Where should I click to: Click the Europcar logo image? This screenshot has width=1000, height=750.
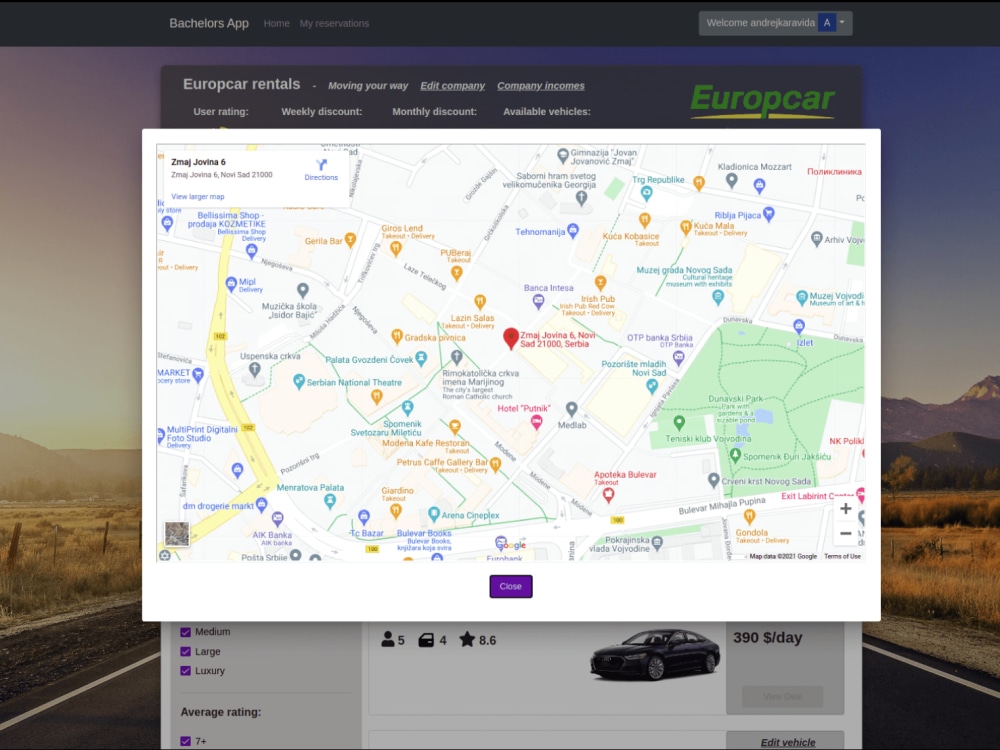pyautogui.click(x=762, y=100)
